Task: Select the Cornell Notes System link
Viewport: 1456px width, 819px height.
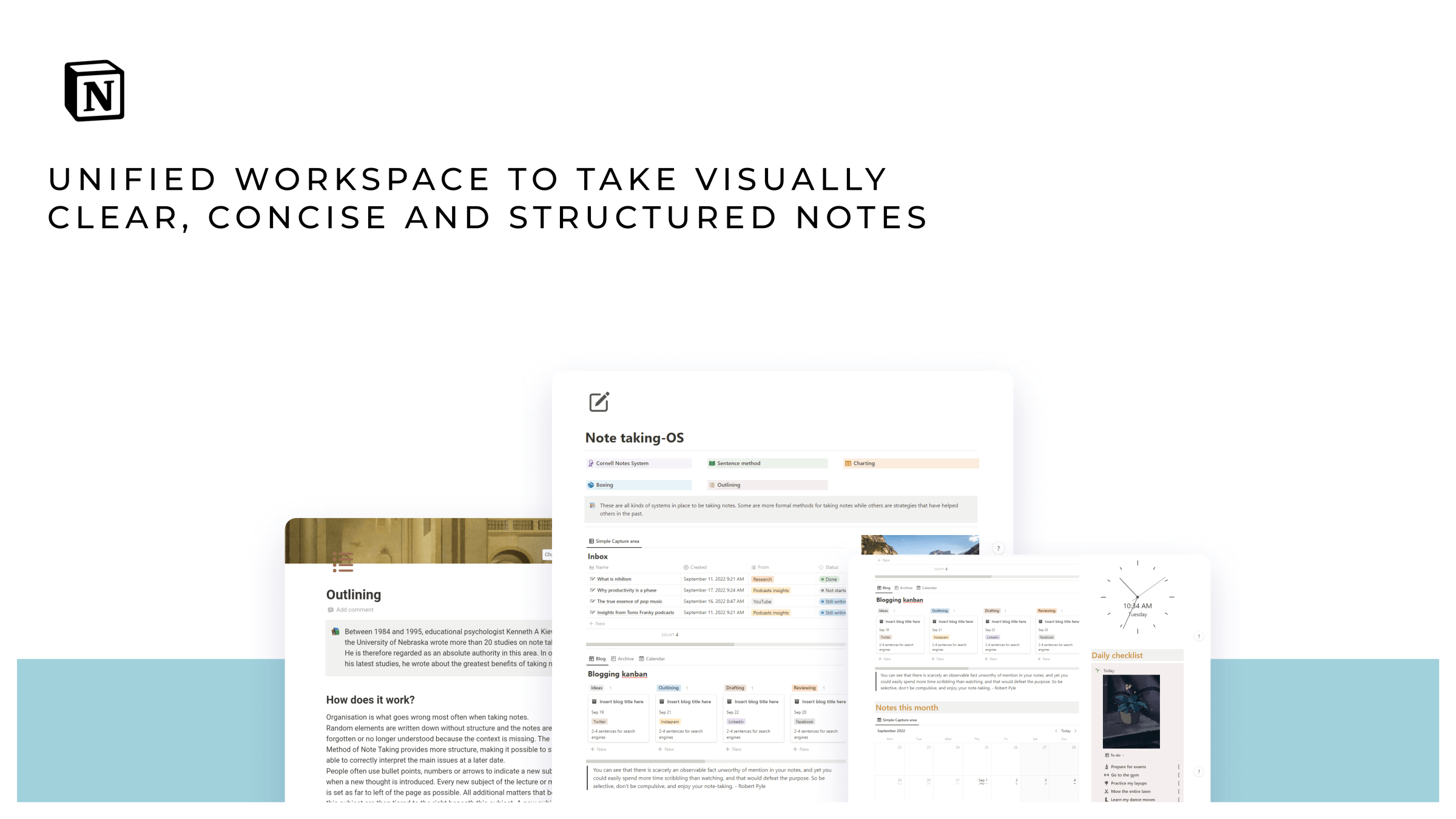Action: click(x=622, y=463)
